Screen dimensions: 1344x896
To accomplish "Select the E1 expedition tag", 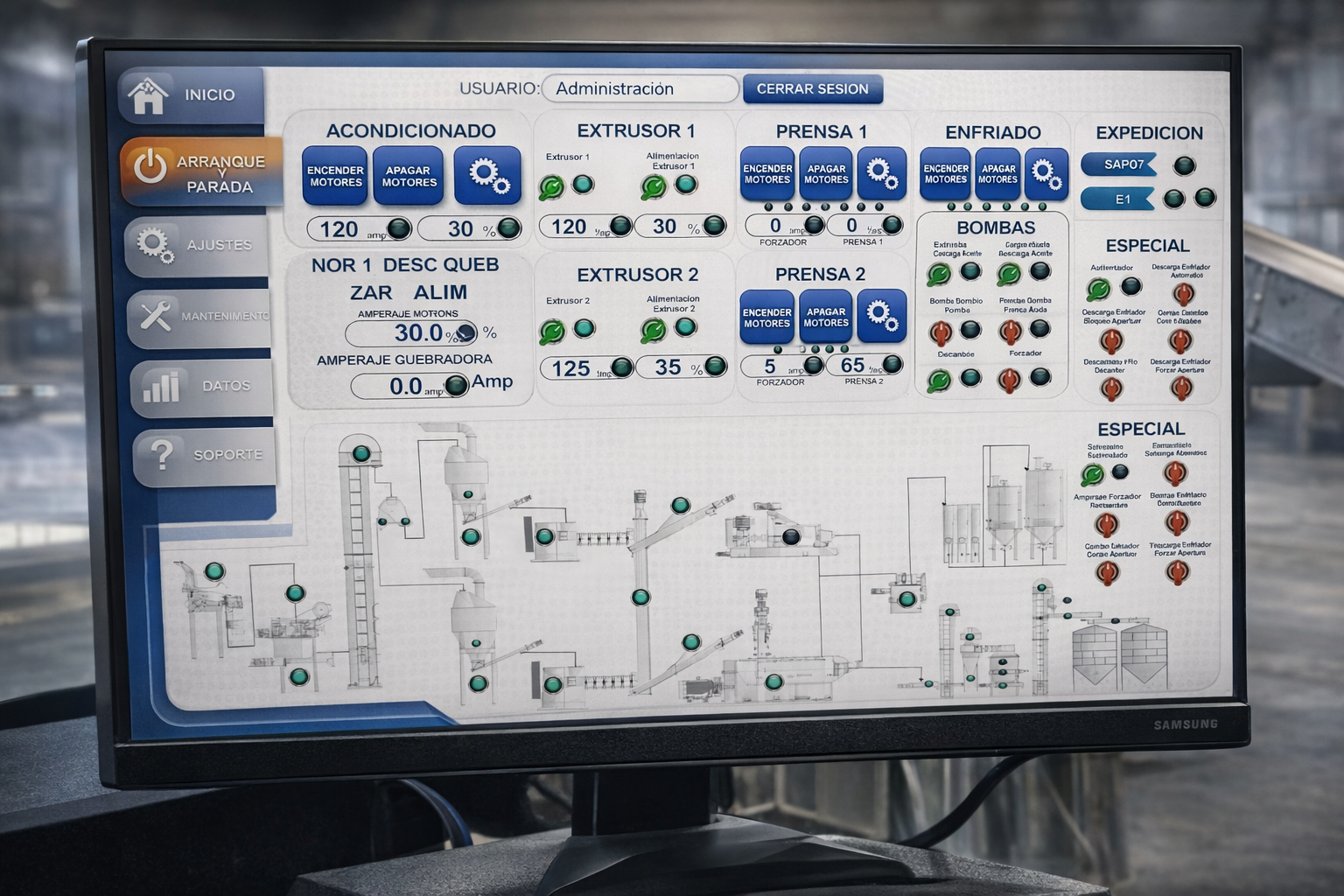I will 1118,199.
